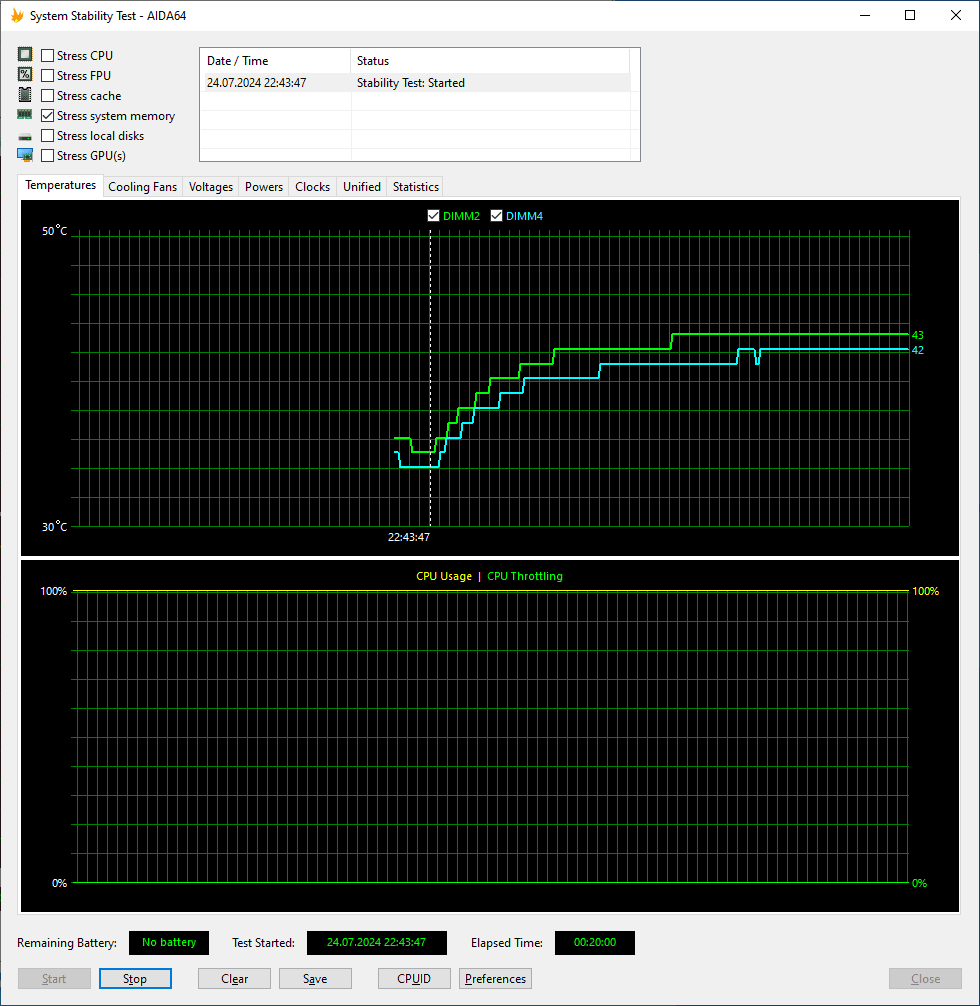Click the DIMM2 current value 43

tap(918, 335)
